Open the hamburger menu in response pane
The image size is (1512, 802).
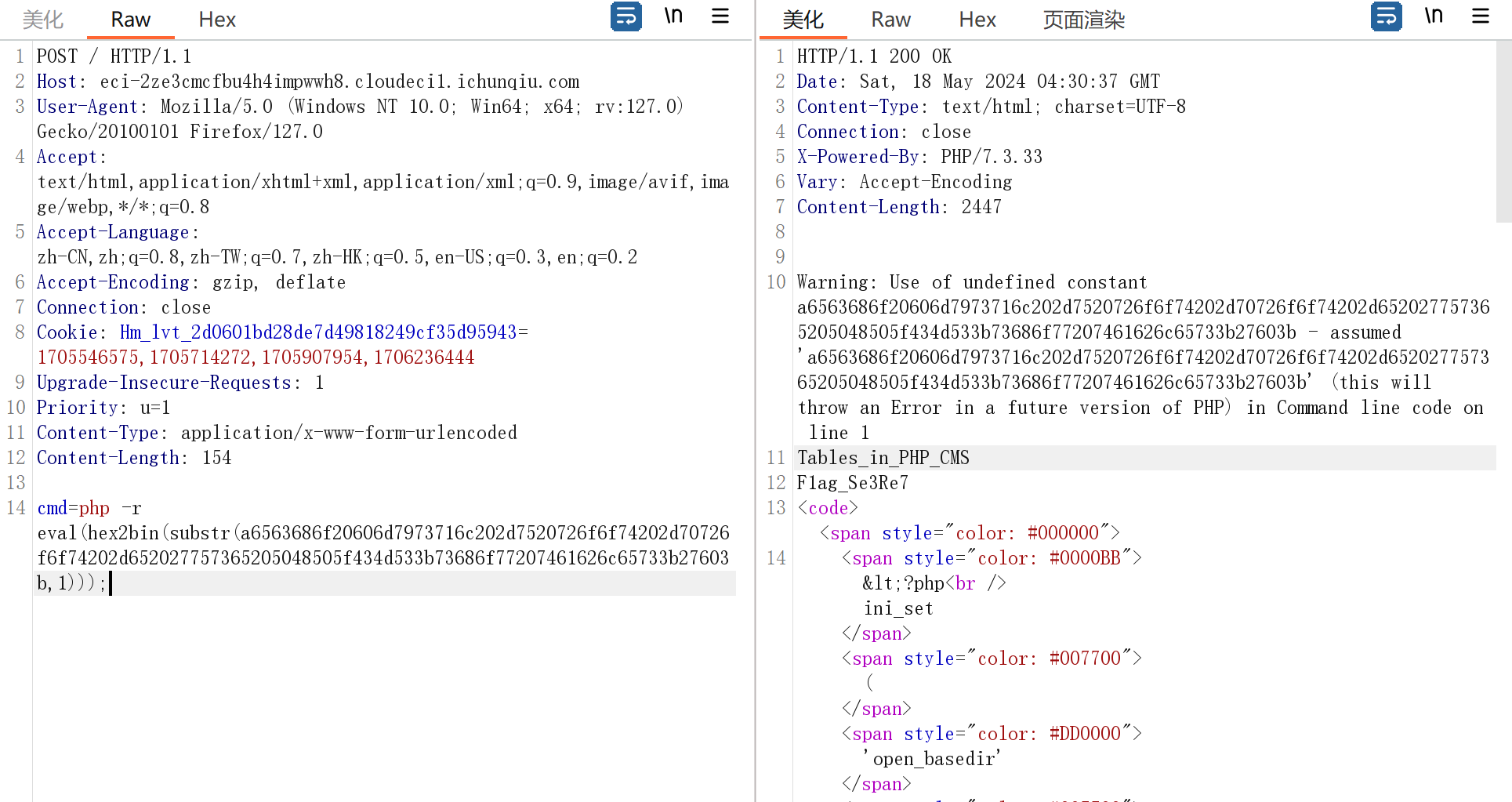(1481, 16)
